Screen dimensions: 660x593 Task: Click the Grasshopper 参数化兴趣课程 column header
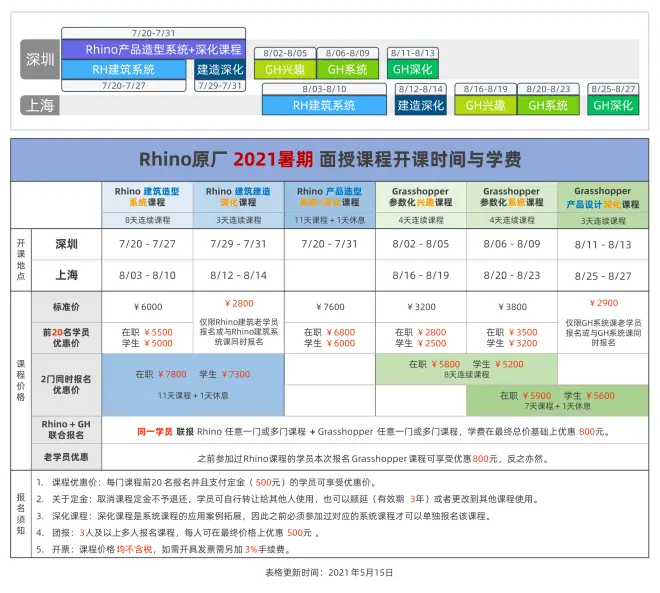[x=421, y=197]
